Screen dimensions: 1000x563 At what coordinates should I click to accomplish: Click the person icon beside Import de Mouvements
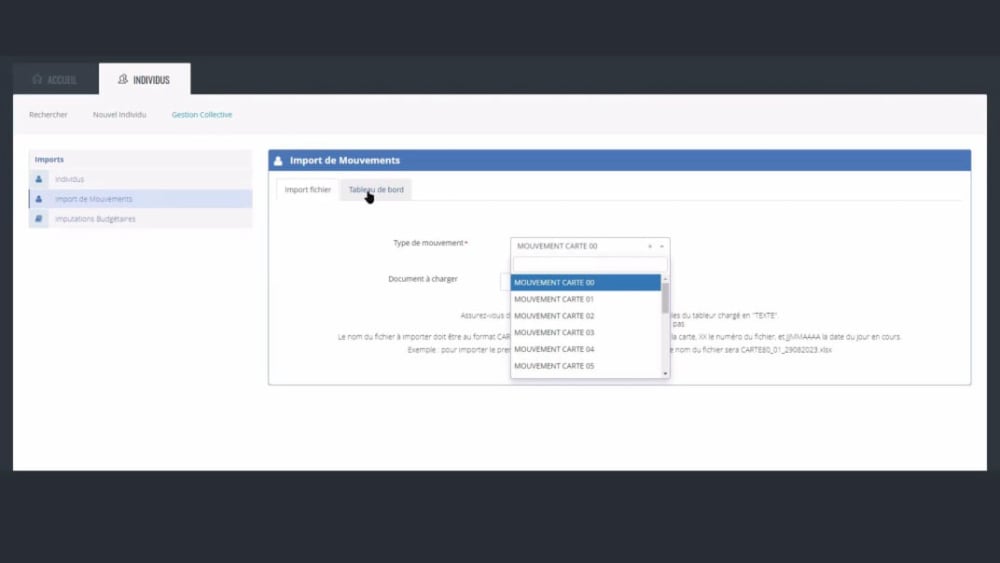[39, 199]
